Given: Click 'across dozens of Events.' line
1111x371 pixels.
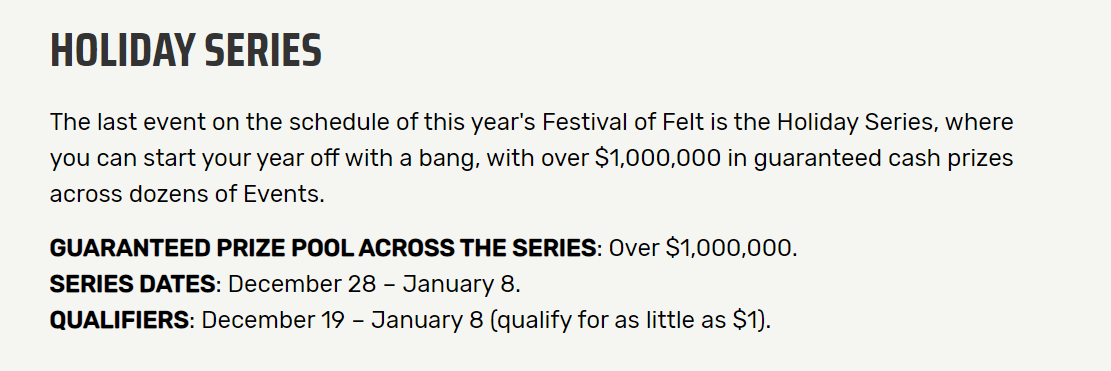Looking at the screenshot, I should [187, 194].
